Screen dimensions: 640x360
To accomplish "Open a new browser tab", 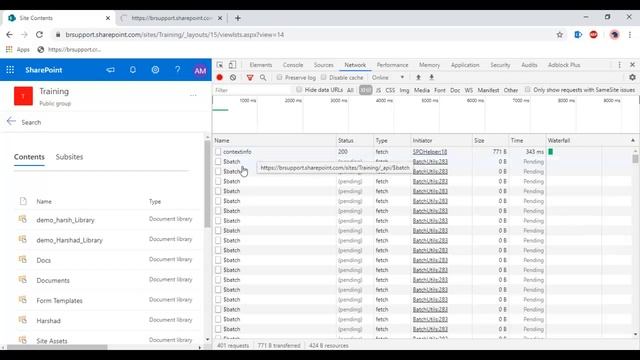I will 238,18.
